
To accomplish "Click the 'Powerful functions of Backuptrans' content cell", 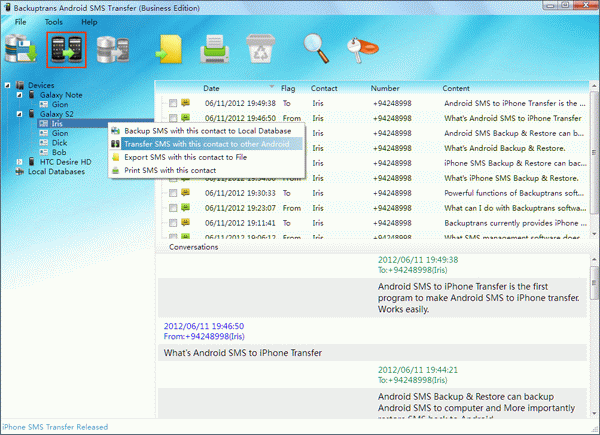I will (514, 193).
